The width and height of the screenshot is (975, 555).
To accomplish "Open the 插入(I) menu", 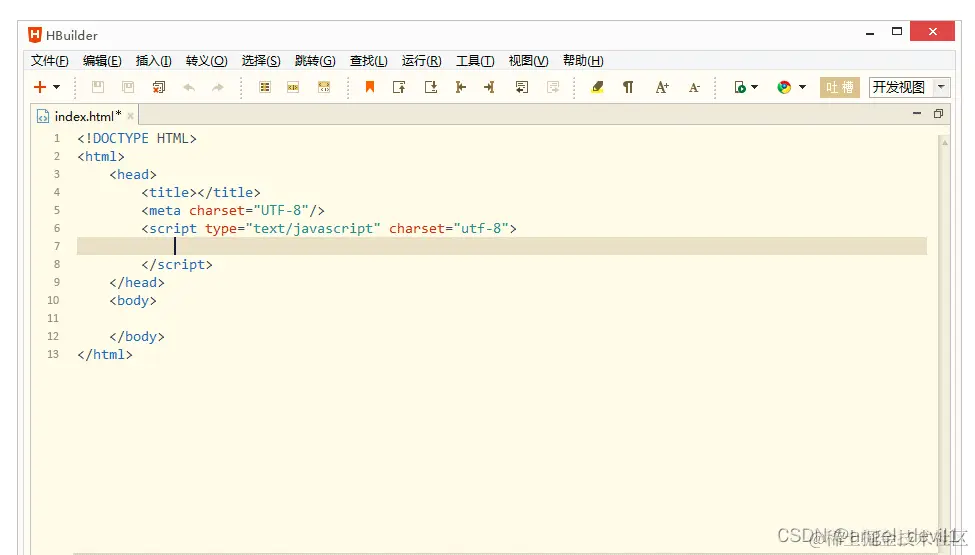I will click(x=154, y=60).
